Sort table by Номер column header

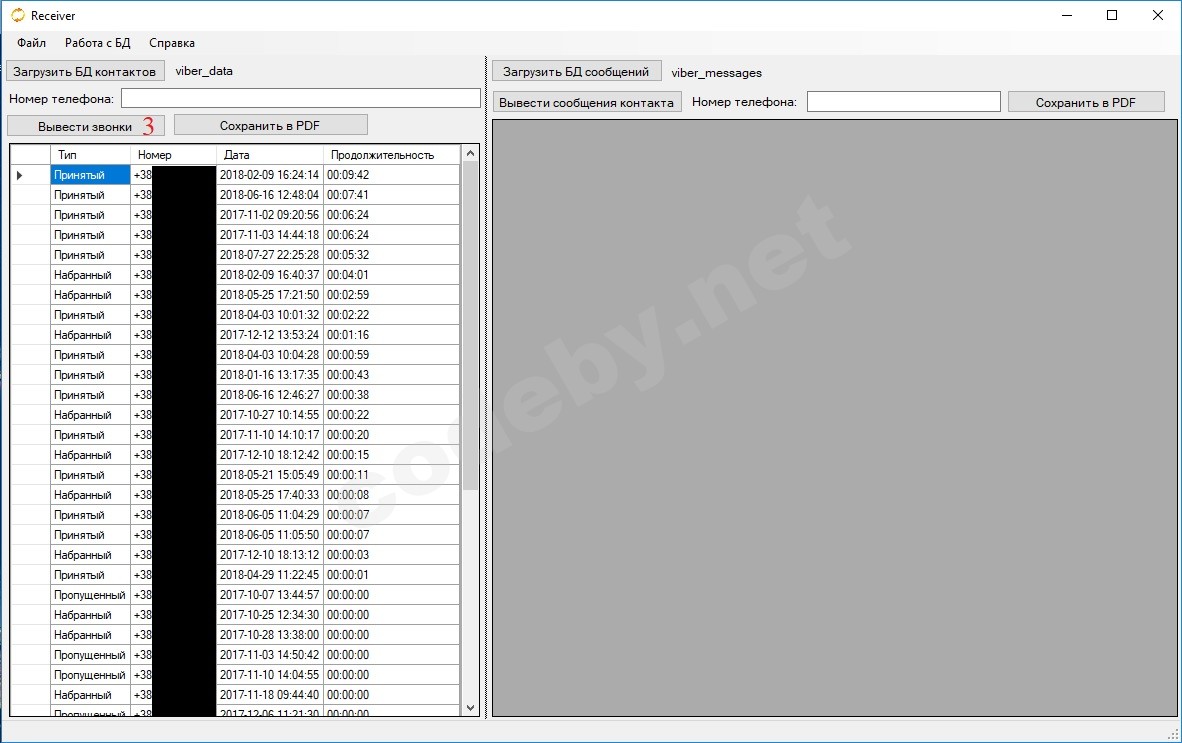(173, 154)
